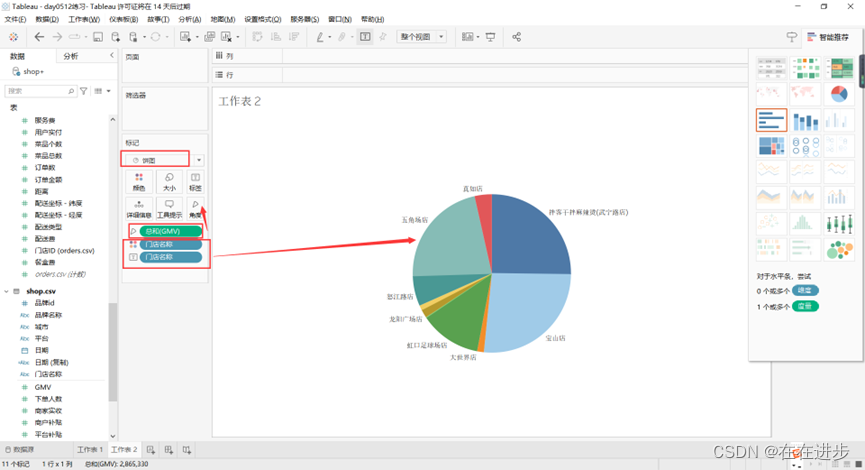Switch to the 工作表 1 sheet tab
This screenshot has width=865, height=470.
(x=90, y=450)
